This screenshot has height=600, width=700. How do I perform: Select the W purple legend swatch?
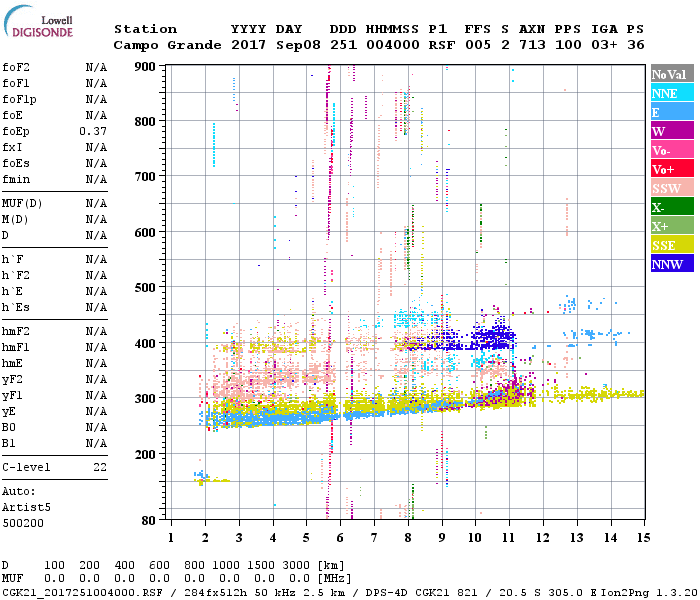(671, 131)
